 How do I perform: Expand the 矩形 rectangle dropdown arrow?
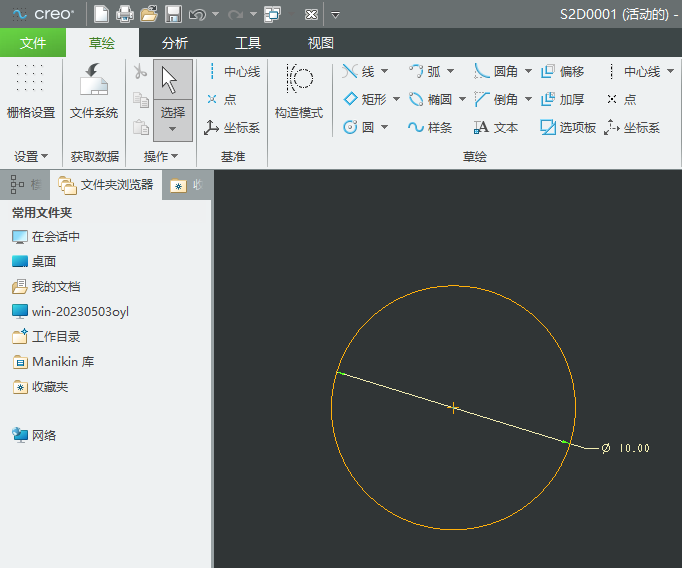396,100
